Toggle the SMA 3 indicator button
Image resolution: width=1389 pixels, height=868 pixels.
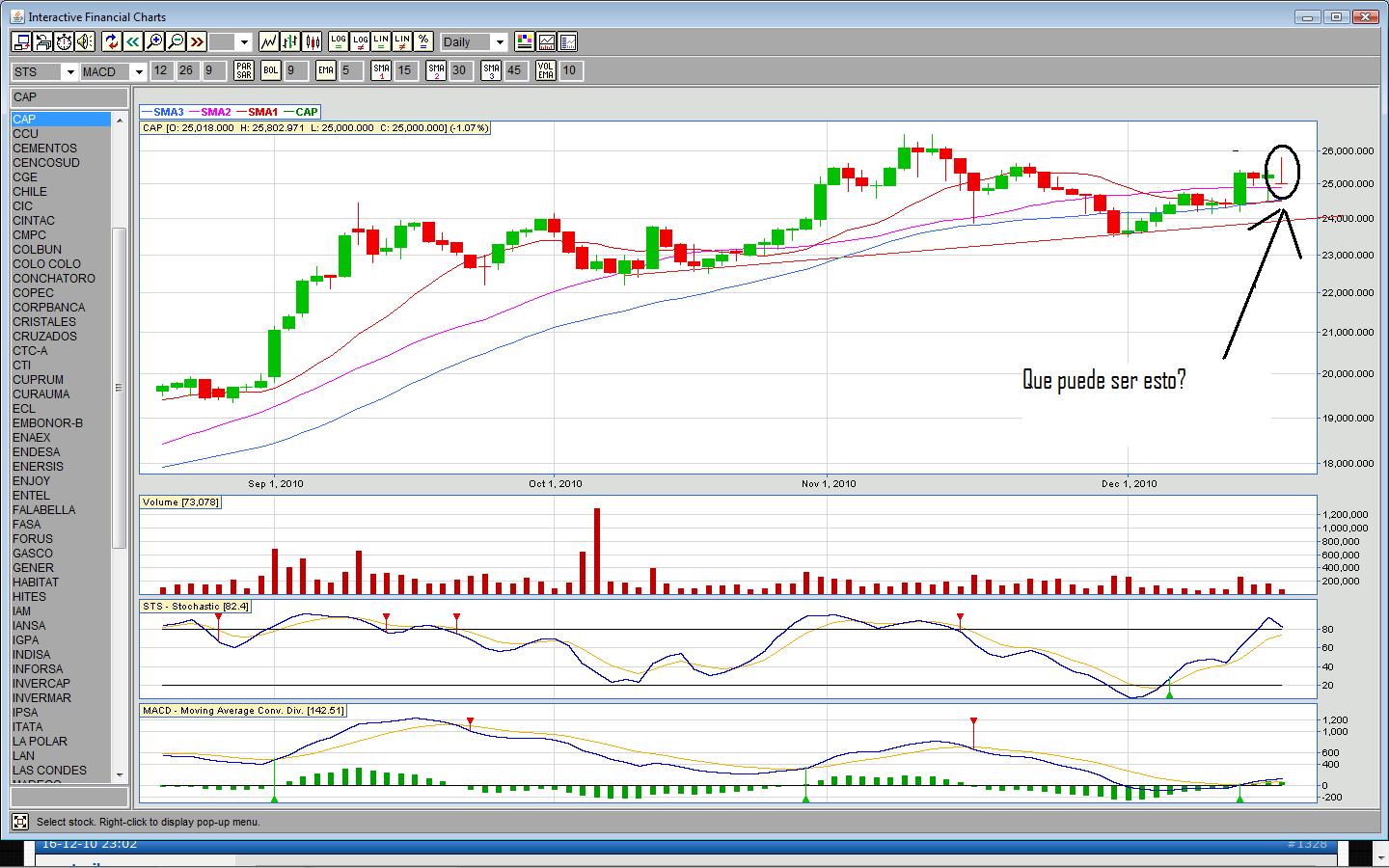pyautogui.click(x=491, y=70)
